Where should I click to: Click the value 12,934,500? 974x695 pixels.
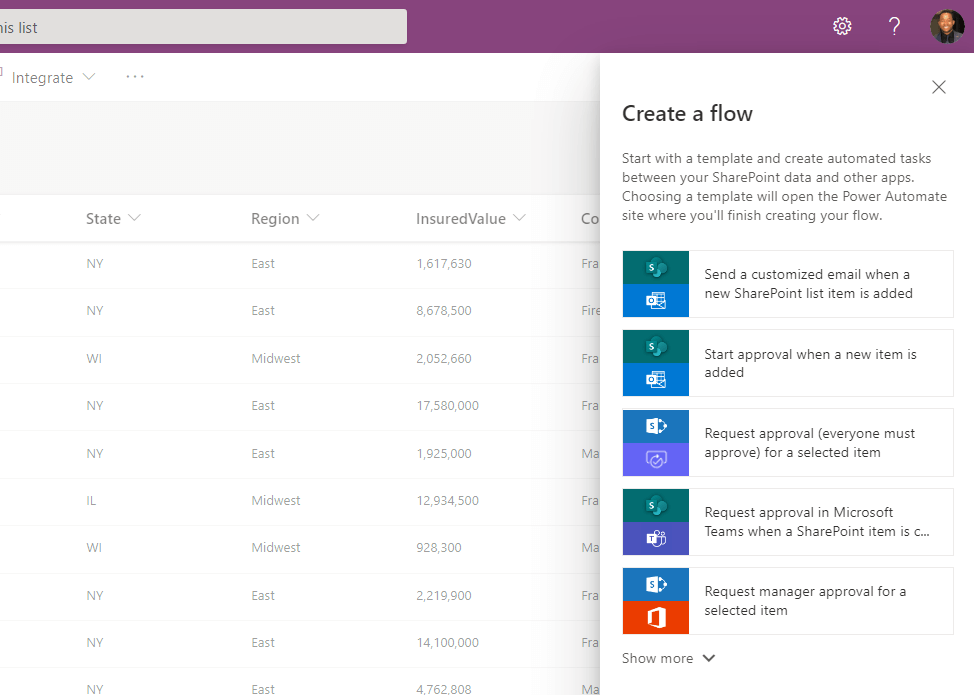[447, 501]
